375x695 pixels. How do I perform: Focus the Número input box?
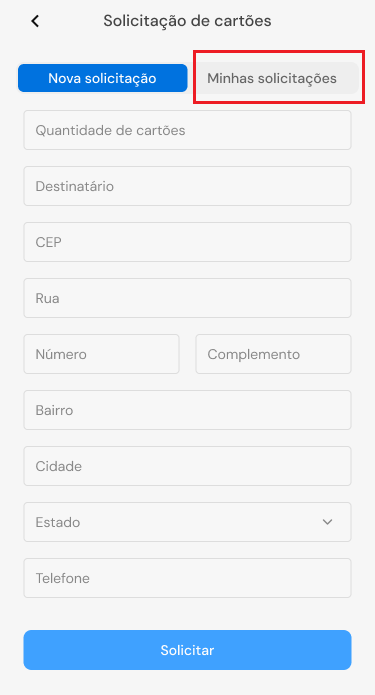tap(102, 354)
